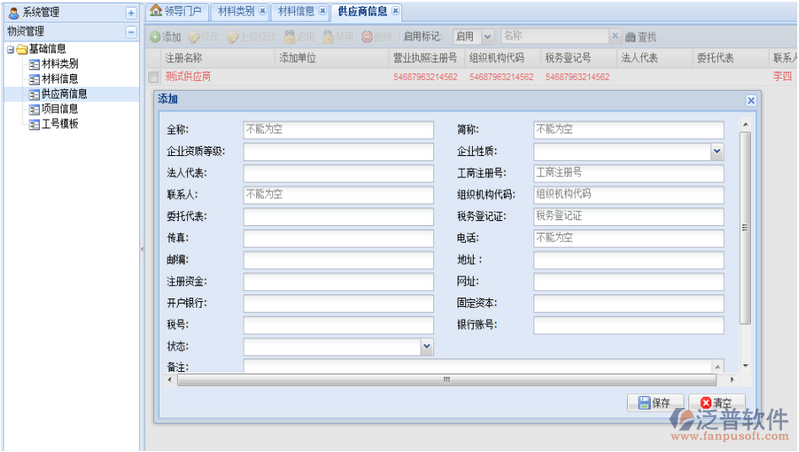Close the 材料类别 tab via its x icon

(x=262, y=11)
